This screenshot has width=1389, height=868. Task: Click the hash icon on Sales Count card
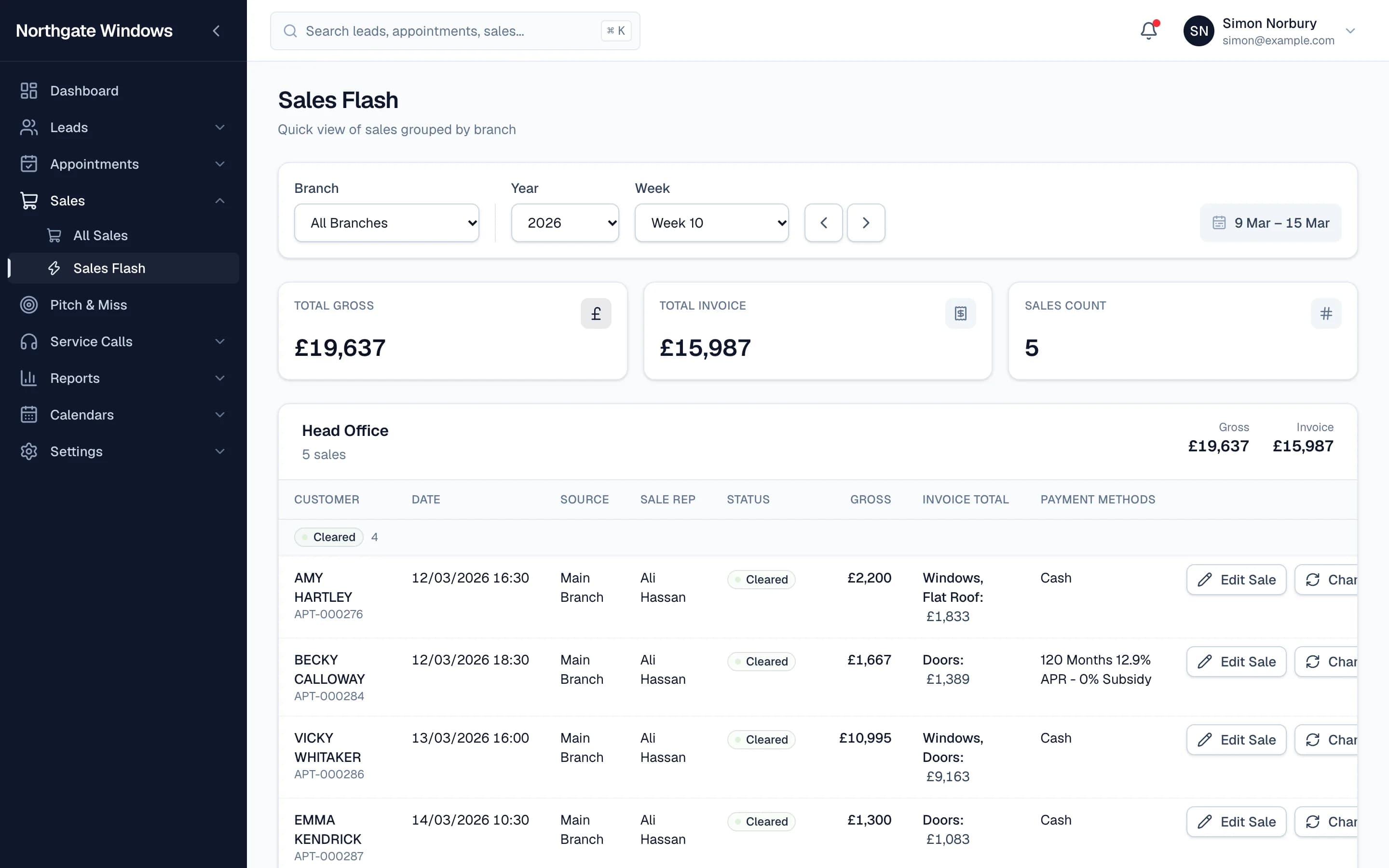point(1326,313)
